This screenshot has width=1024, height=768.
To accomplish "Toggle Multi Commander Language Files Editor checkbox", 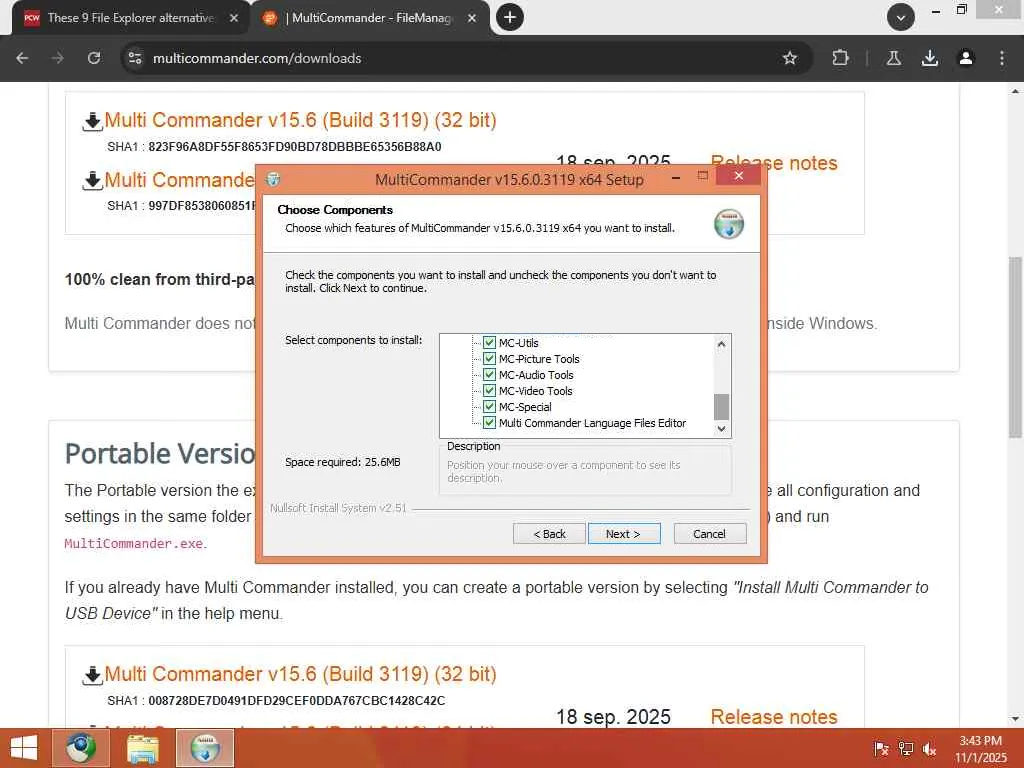I will 489,423.
